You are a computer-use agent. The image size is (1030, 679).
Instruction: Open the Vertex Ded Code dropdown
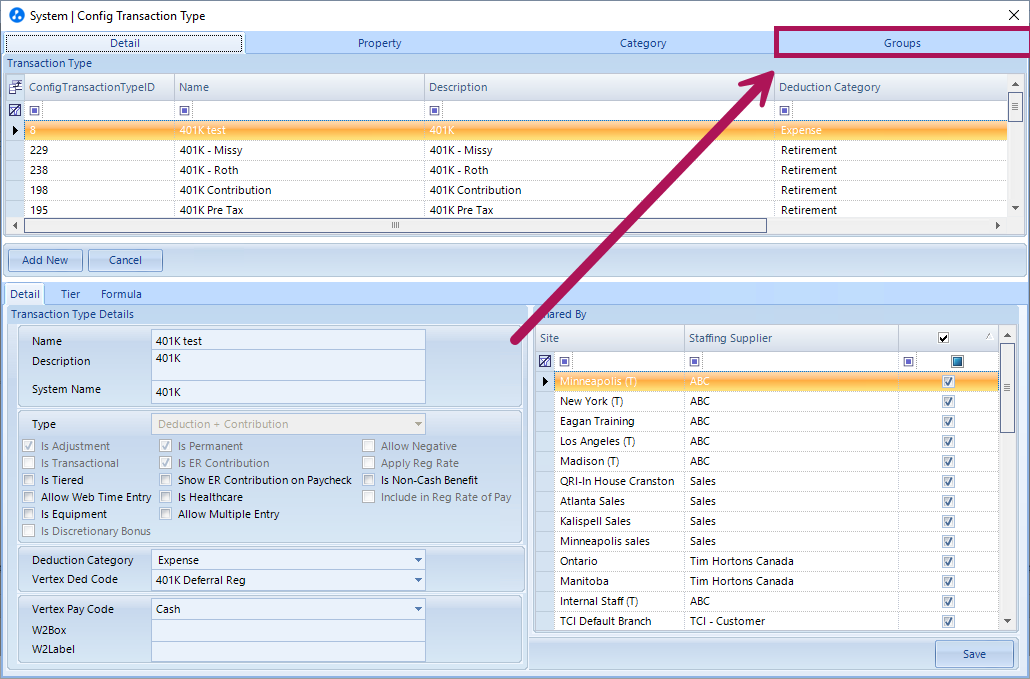[418, 580]
